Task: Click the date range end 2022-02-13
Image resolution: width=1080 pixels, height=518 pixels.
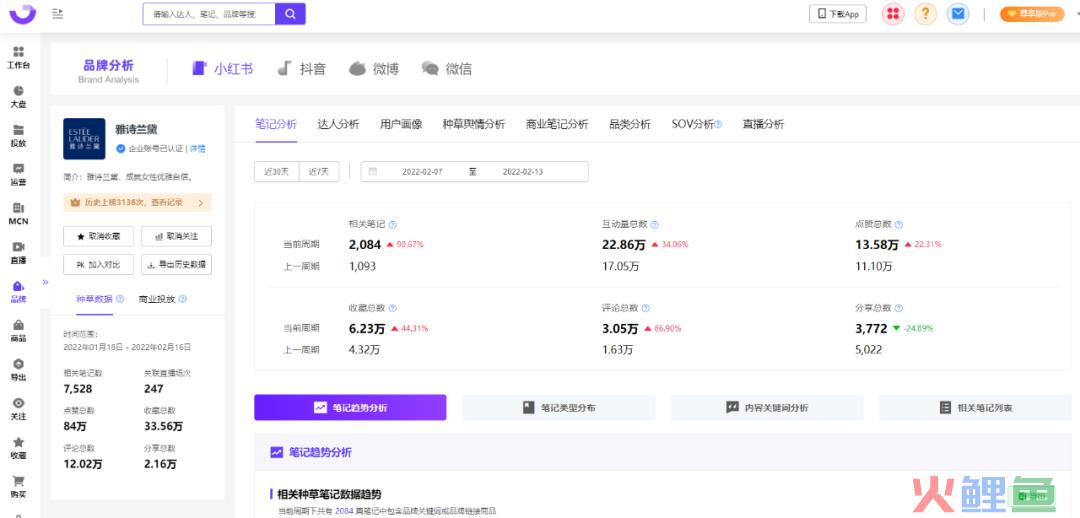Action: [x=522, y=172]
